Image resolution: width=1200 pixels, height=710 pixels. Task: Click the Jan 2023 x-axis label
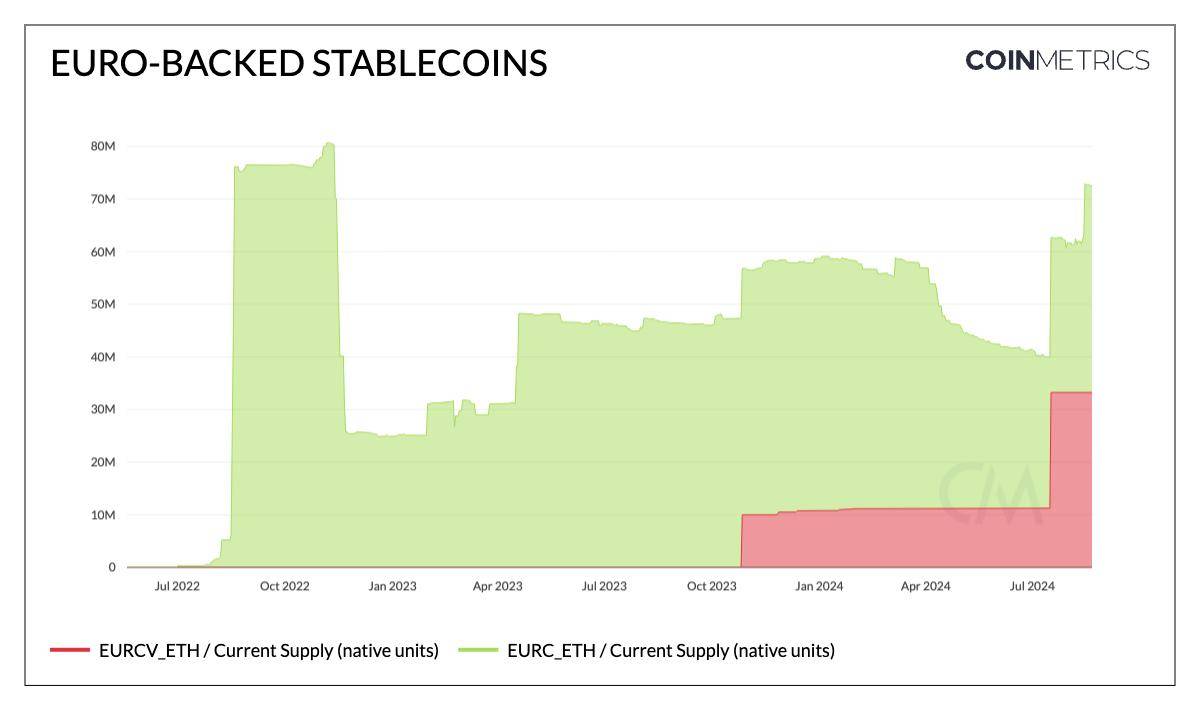392,586
